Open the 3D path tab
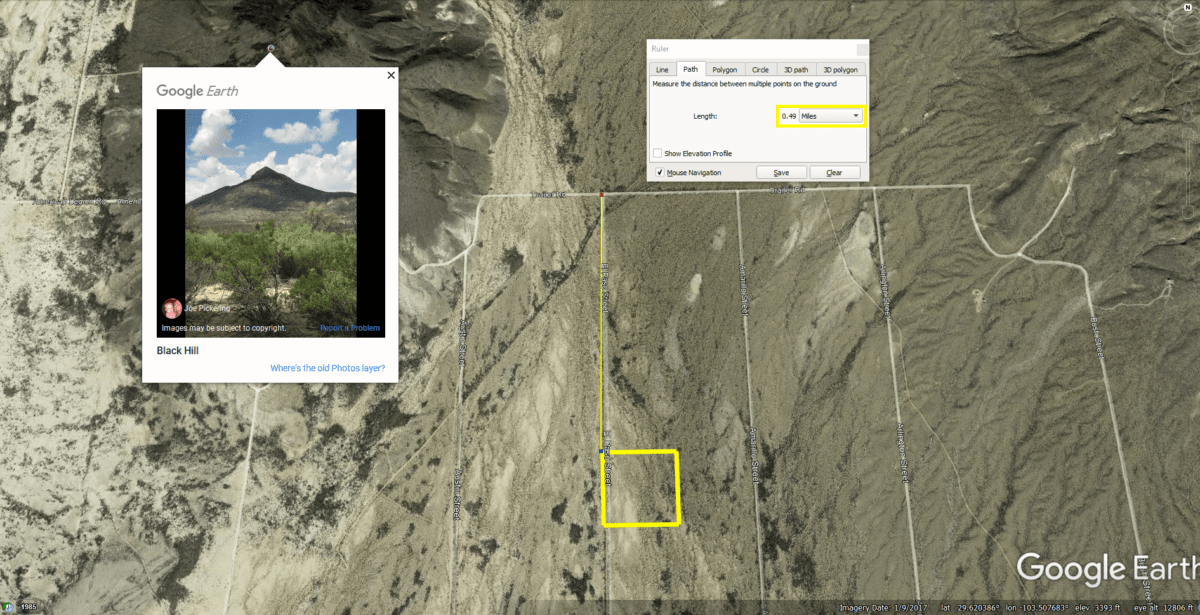Viewport: 1200px width, 615px height. pos(797,70)
